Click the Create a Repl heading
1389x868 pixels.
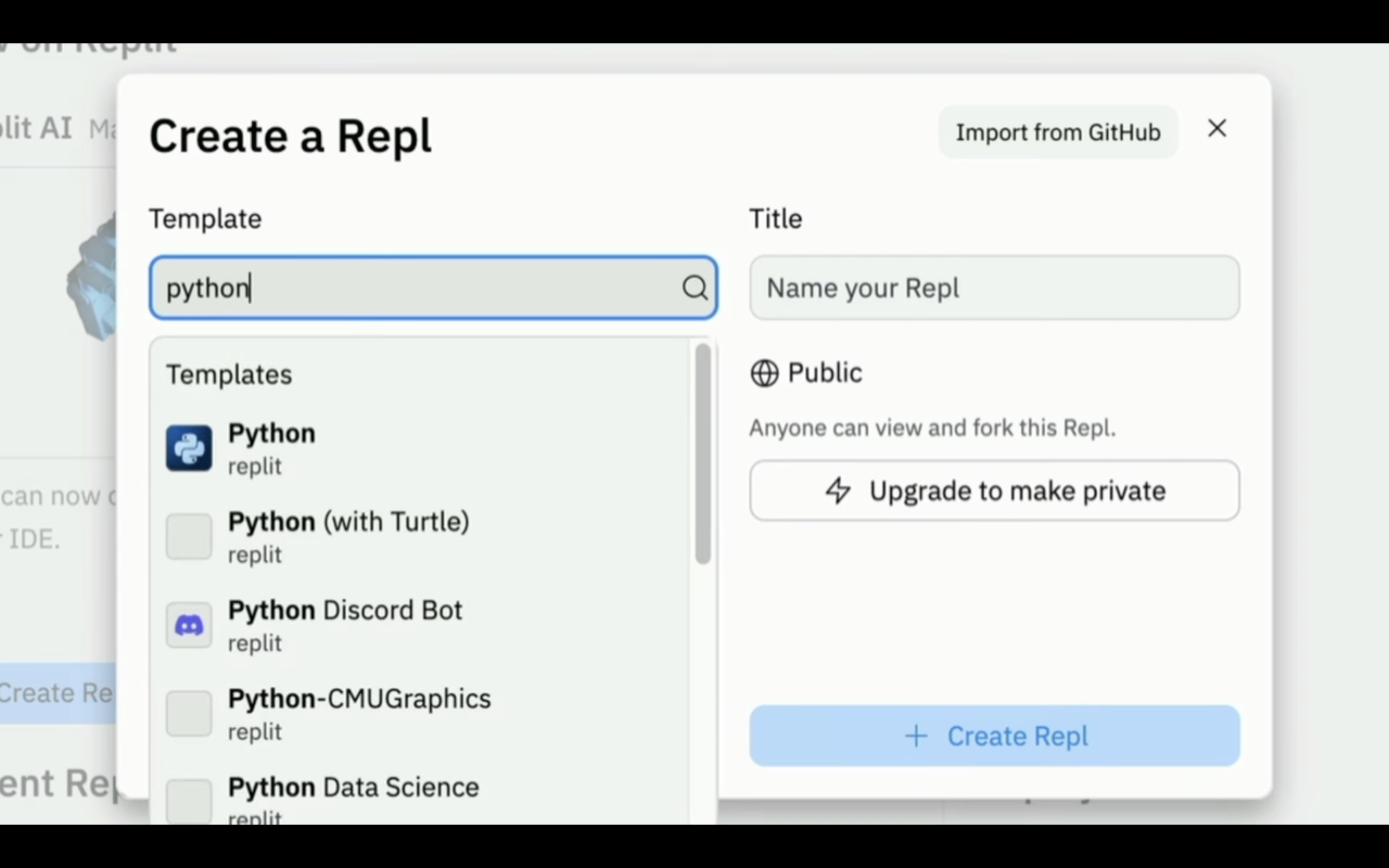pyautogui.click(x=290, y=136)
